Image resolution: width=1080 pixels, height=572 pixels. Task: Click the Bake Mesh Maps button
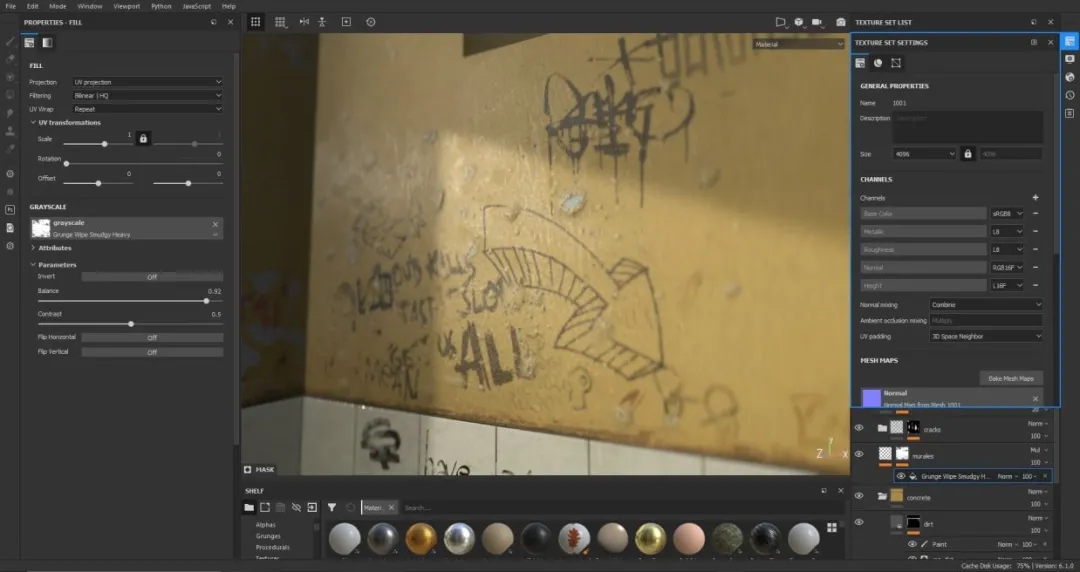(1011, 378)
